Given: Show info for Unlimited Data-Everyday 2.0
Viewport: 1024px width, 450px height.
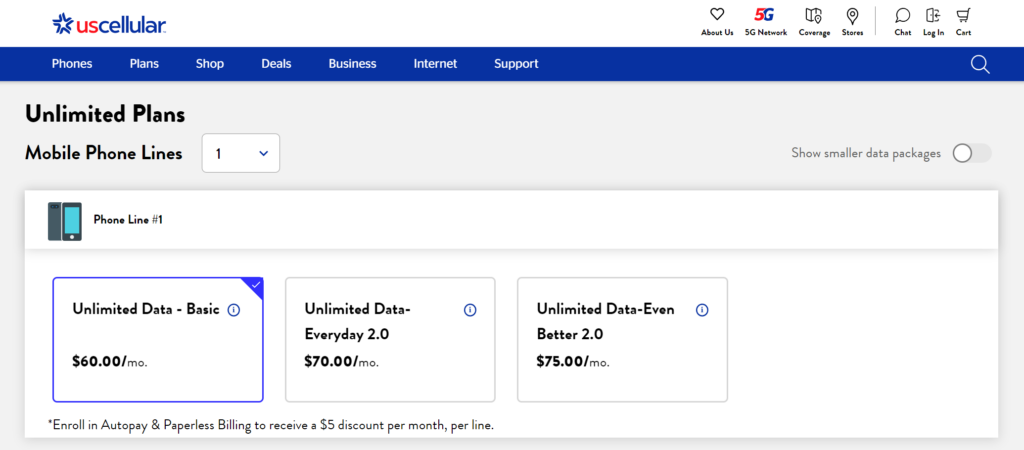Looking at the screenshot, I should [x=470, y=310].
